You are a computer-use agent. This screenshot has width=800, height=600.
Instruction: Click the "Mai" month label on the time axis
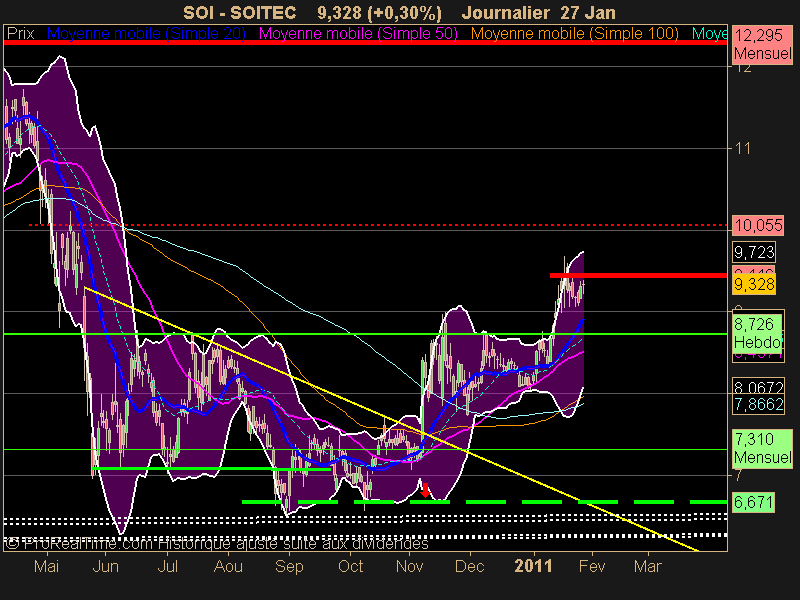coord(46,566)
